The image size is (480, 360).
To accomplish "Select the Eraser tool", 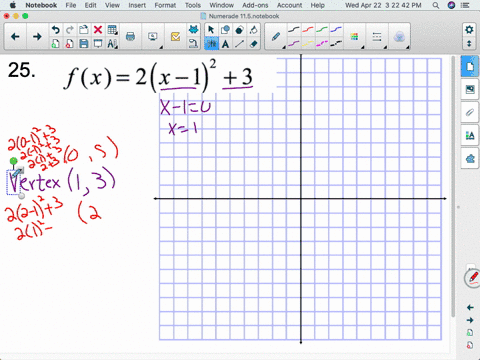I will pos(254,44).
